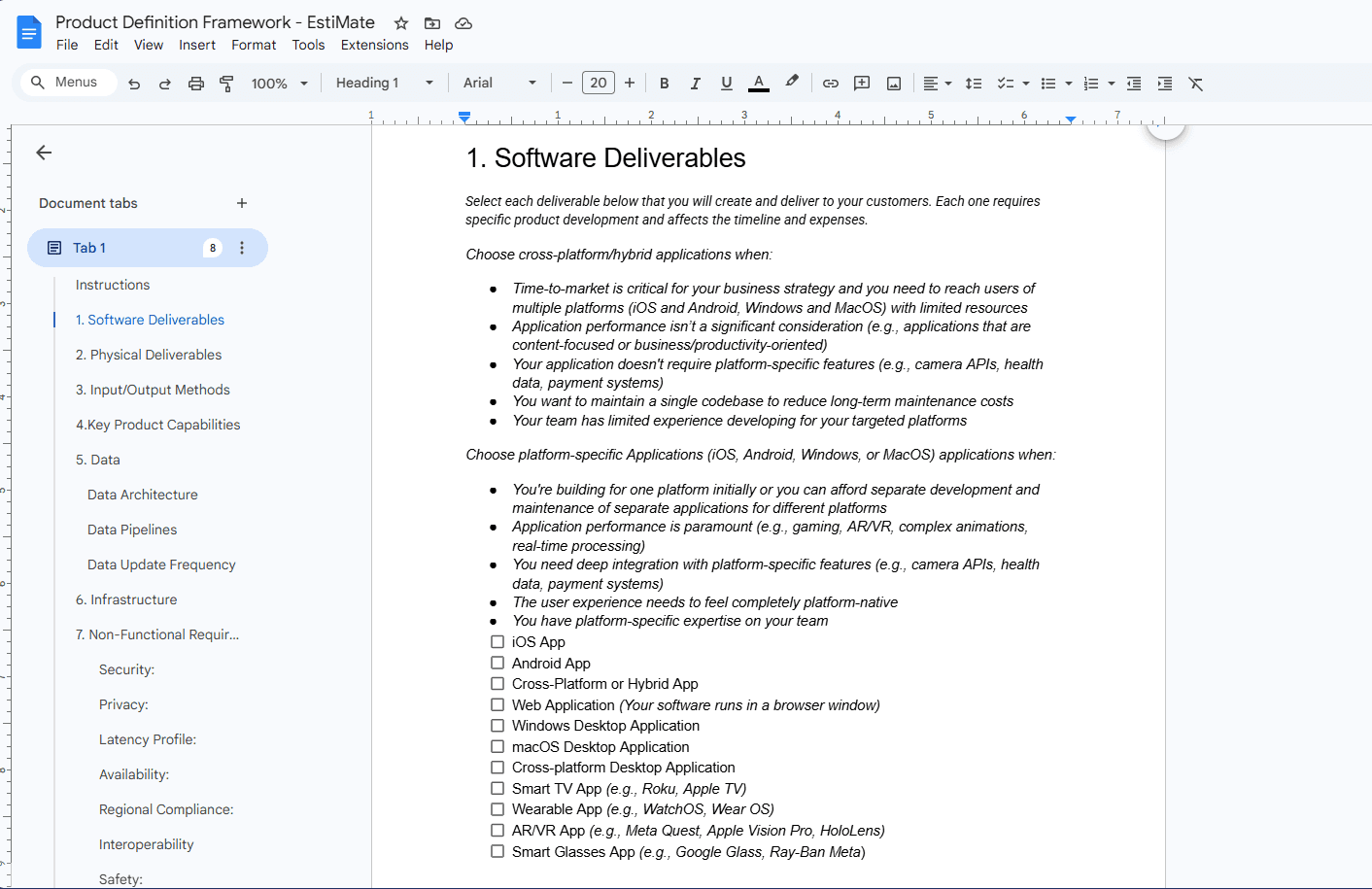Click the font size field showing 20
Screen dimensions: 1372x889
click(599, 84)
